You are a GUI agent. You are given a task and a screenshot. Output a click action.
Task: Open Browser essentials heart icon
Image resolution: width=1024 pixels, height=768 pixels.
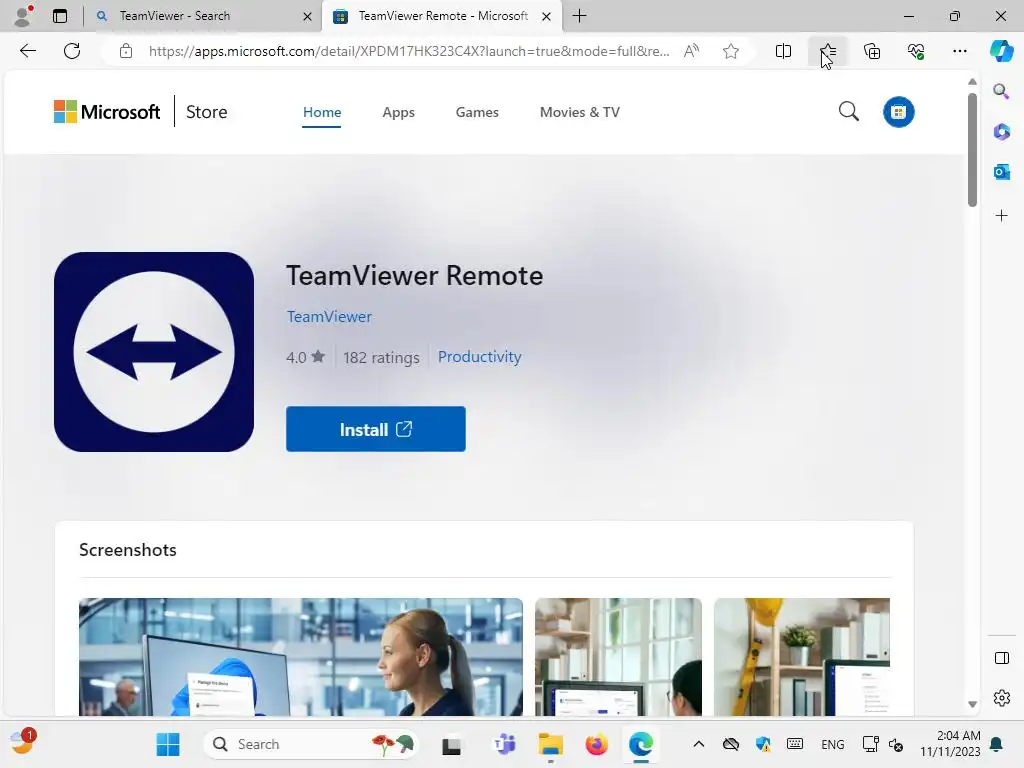coord(916,51)
